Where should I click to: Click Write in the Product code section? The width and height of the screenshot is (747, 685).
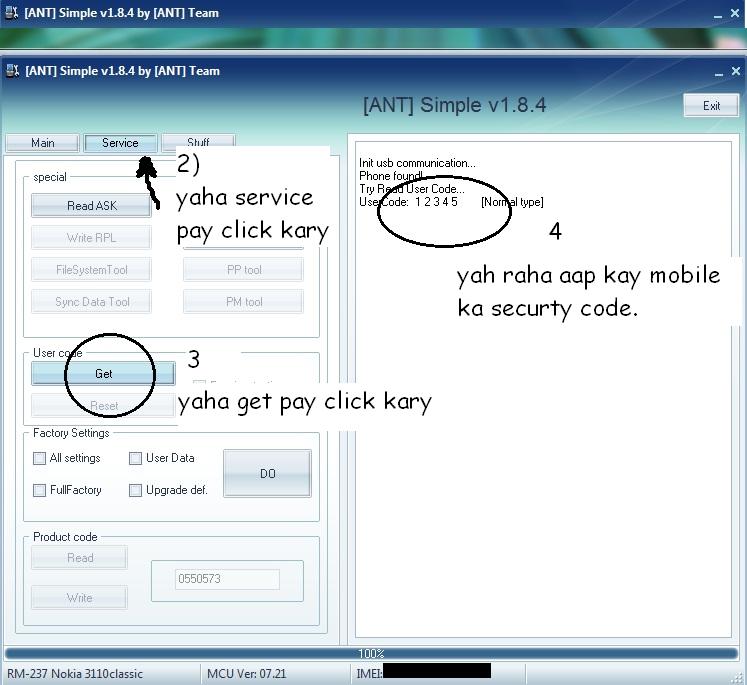80,597
